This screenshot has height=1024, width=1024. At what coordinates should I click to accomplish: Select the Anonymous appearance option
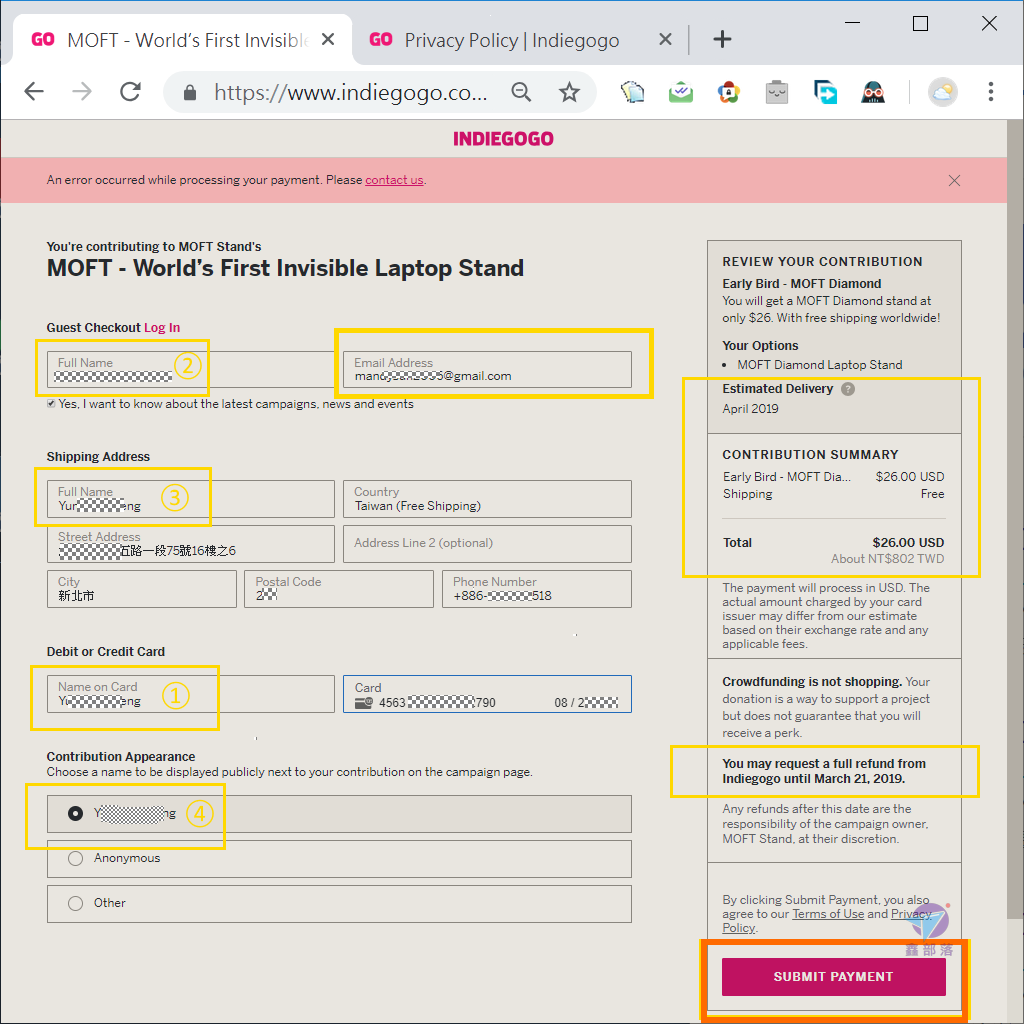[76, 858]
